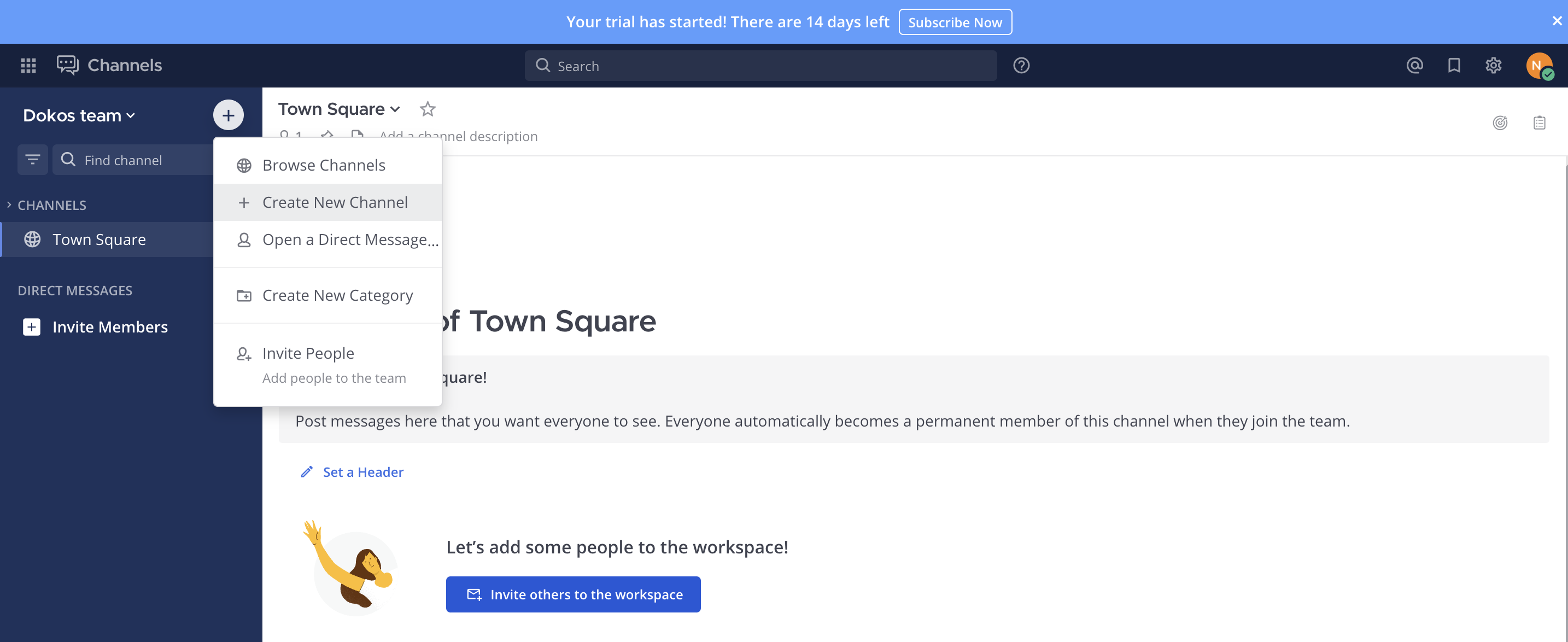Open checklist clipboard icon in header
Screen dimensions: 1568x642
pyautogui.click(x=1539, y=123)
